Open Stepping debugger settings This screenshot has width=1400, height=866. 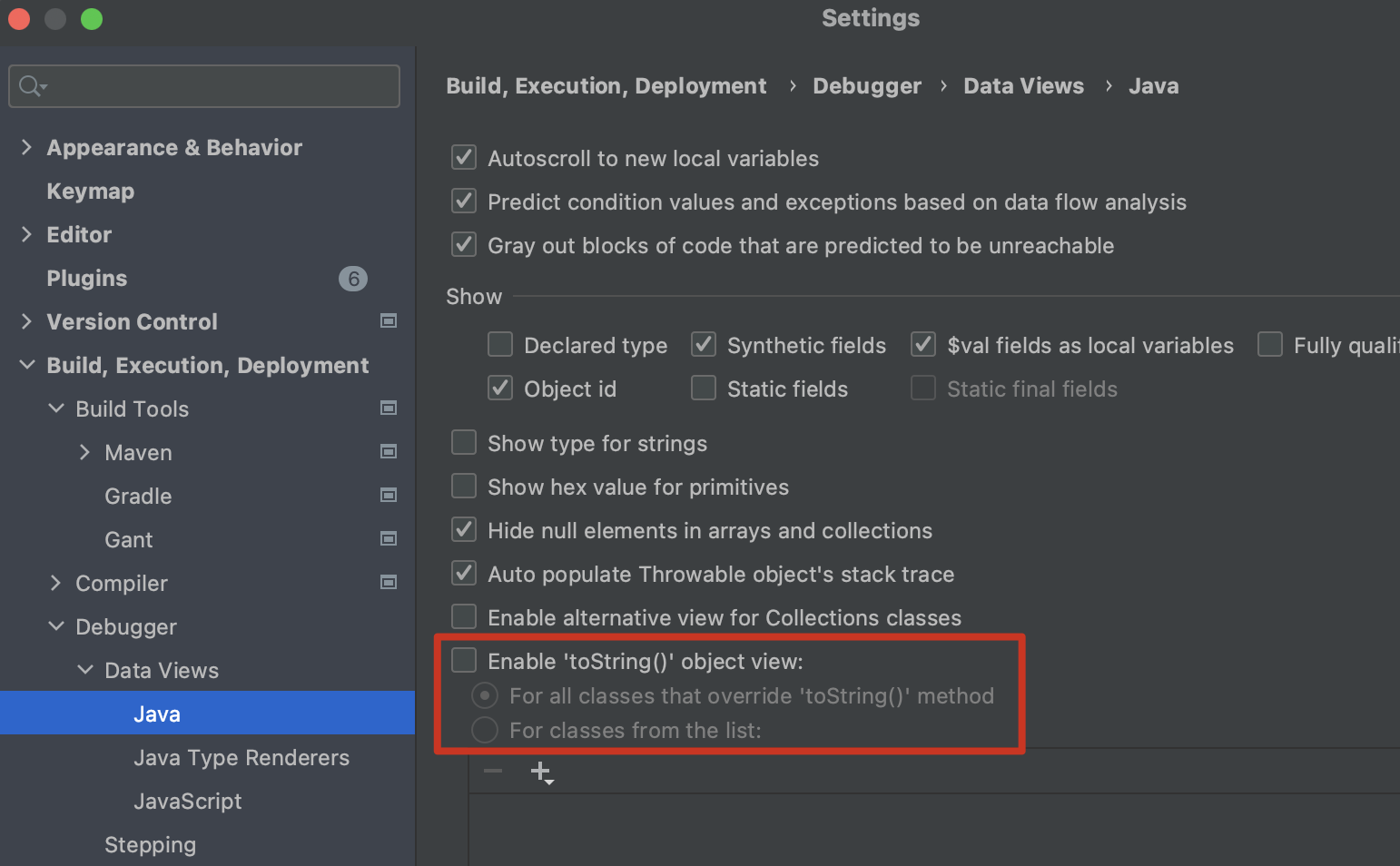151,845
